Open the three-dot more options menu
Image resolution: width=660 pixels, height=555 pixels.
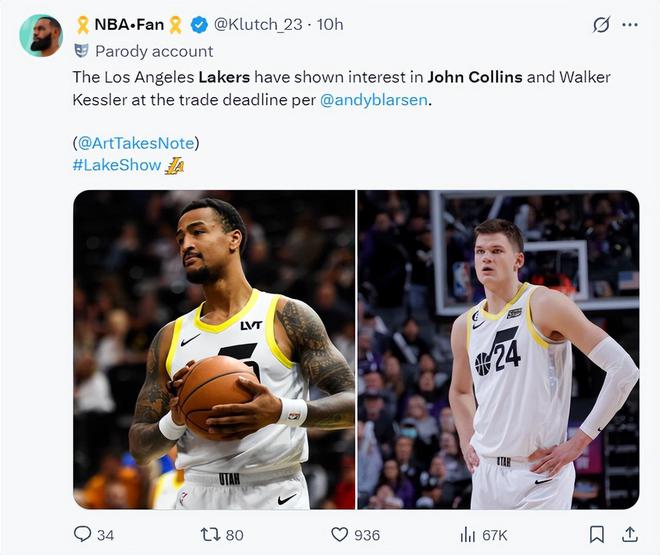(632, 25)
